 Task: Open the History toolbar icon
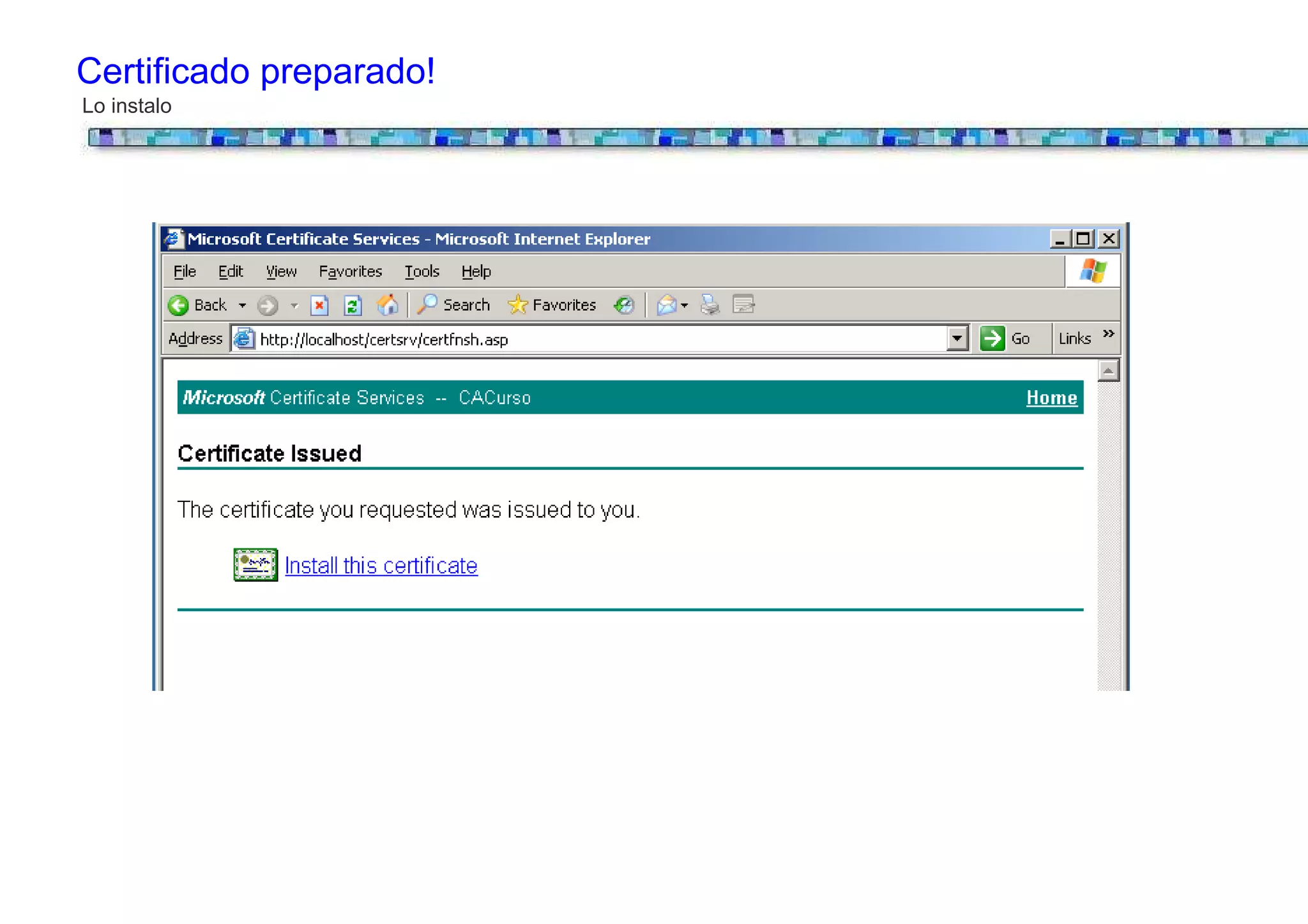624,305
